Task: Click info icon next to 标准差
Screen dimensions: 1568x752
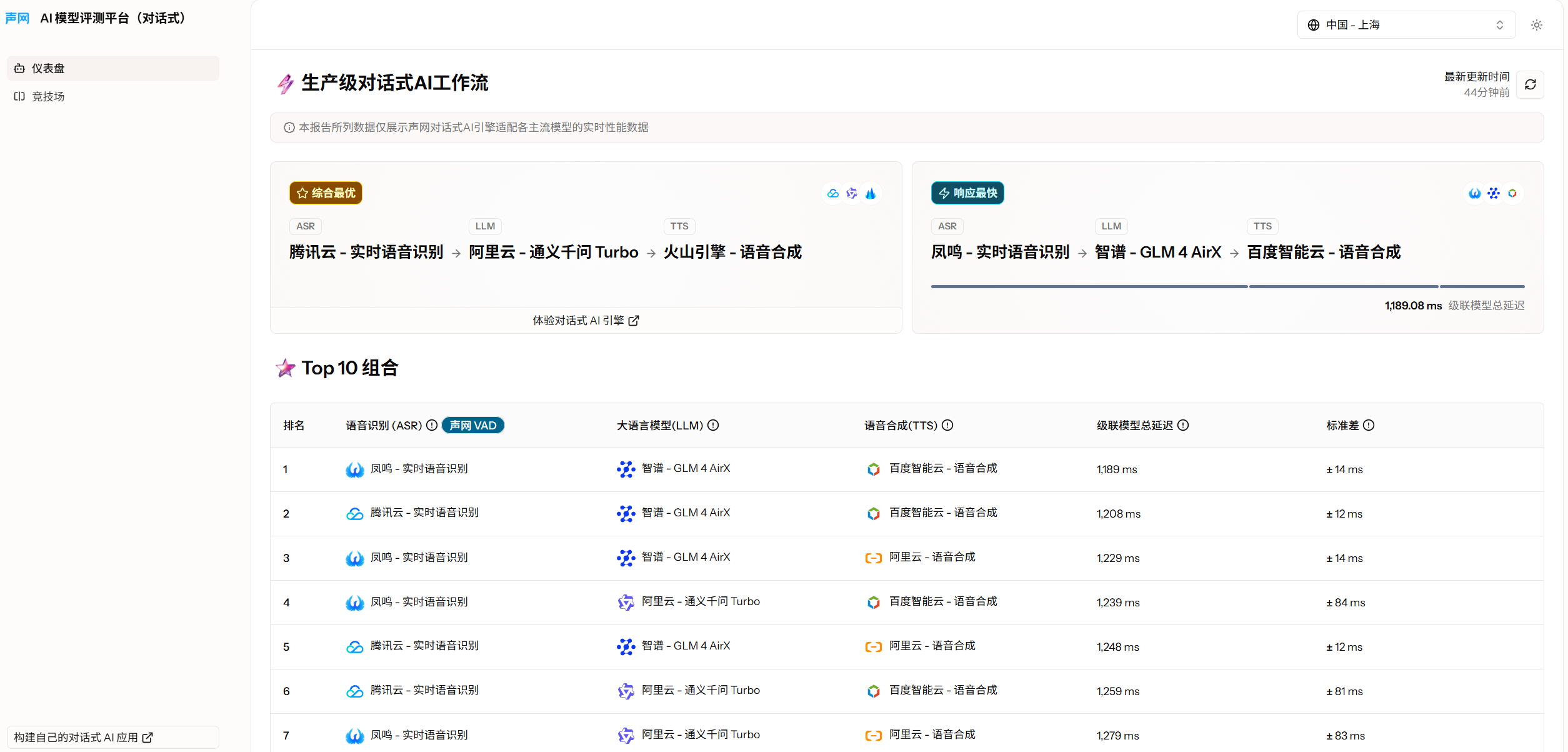Action: [1369, 426]
